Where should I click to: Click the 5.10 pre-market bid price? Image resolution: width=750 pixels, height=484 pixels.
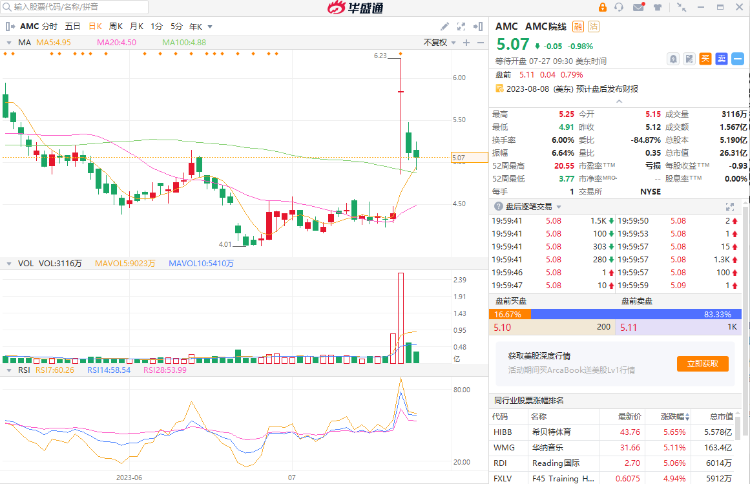point(502,328)
